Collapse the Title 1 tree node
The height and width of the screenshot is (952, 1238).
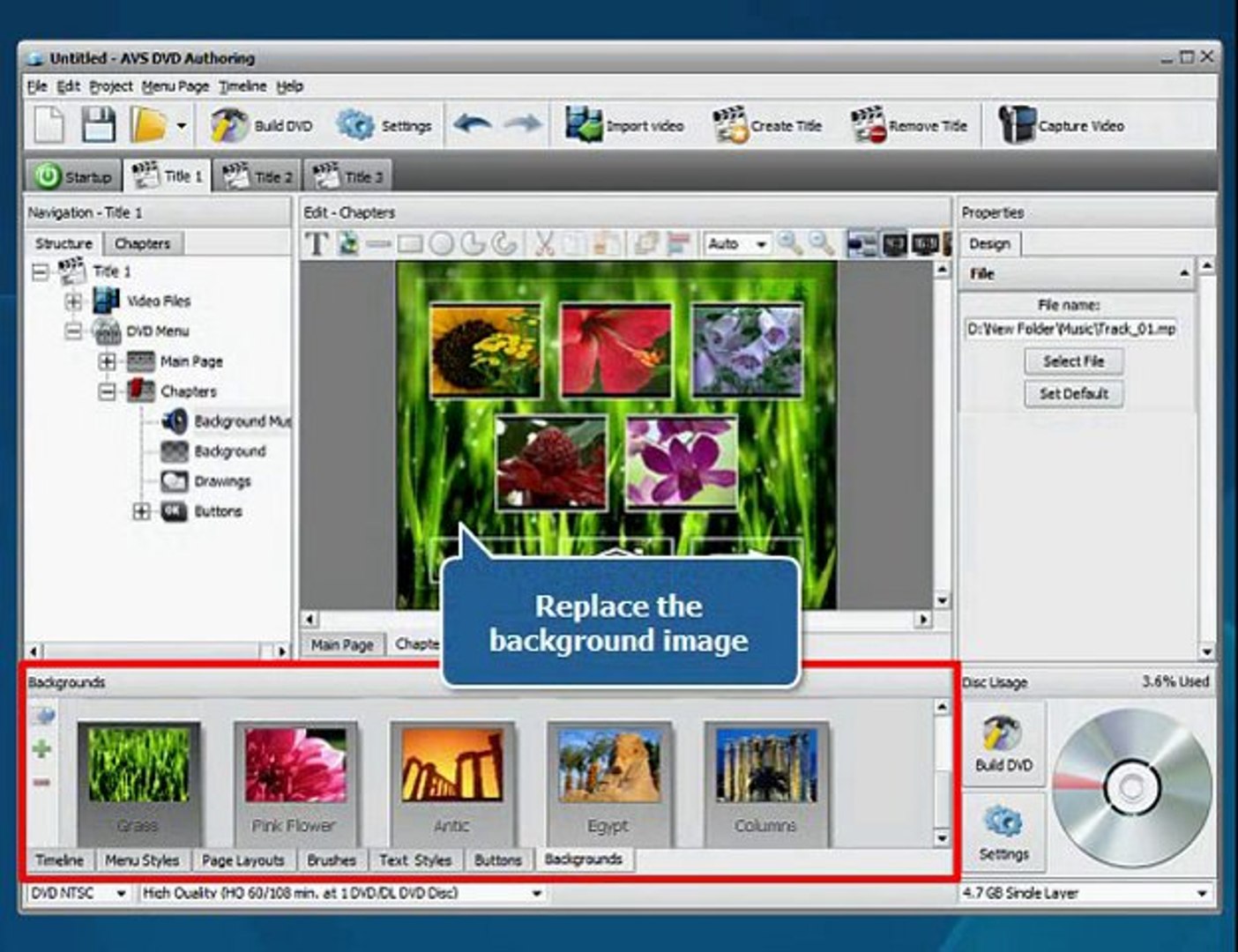(41, 271)
